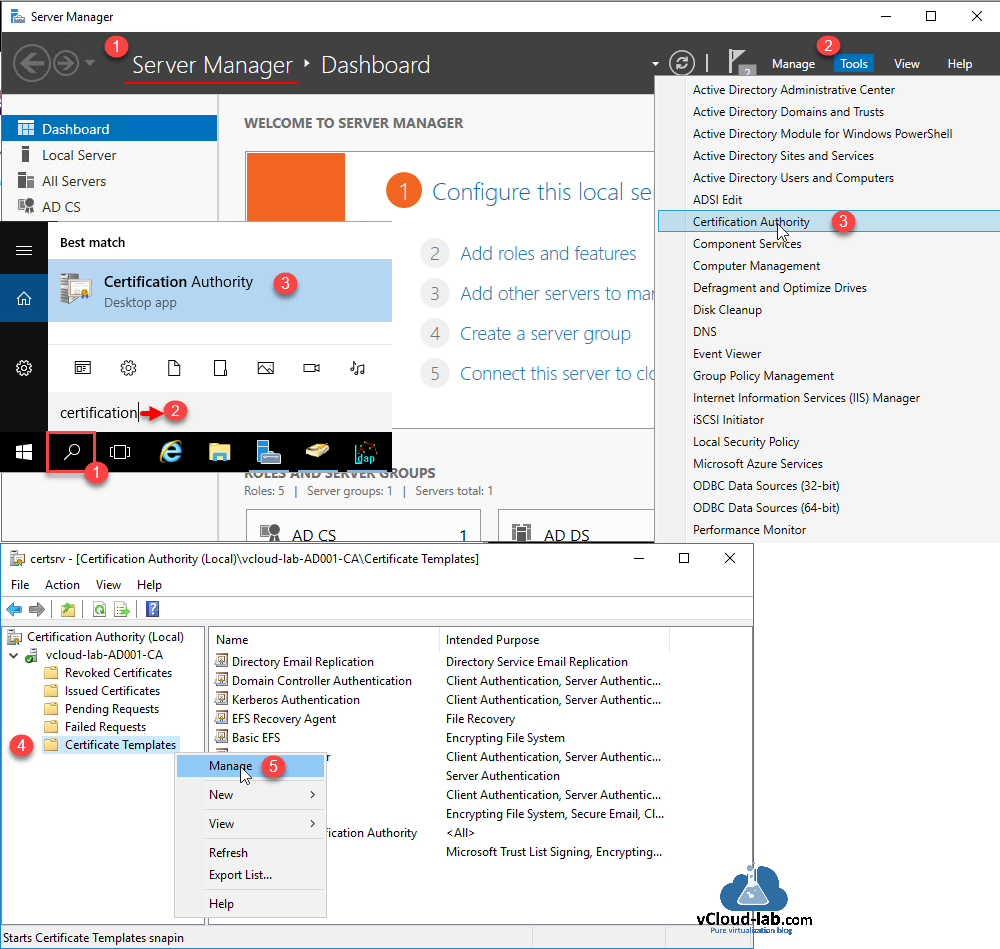The height and width of the screenshot is (949, 1000).
Task: Open File Explorer from the taskbar
Action: [219, 452]
